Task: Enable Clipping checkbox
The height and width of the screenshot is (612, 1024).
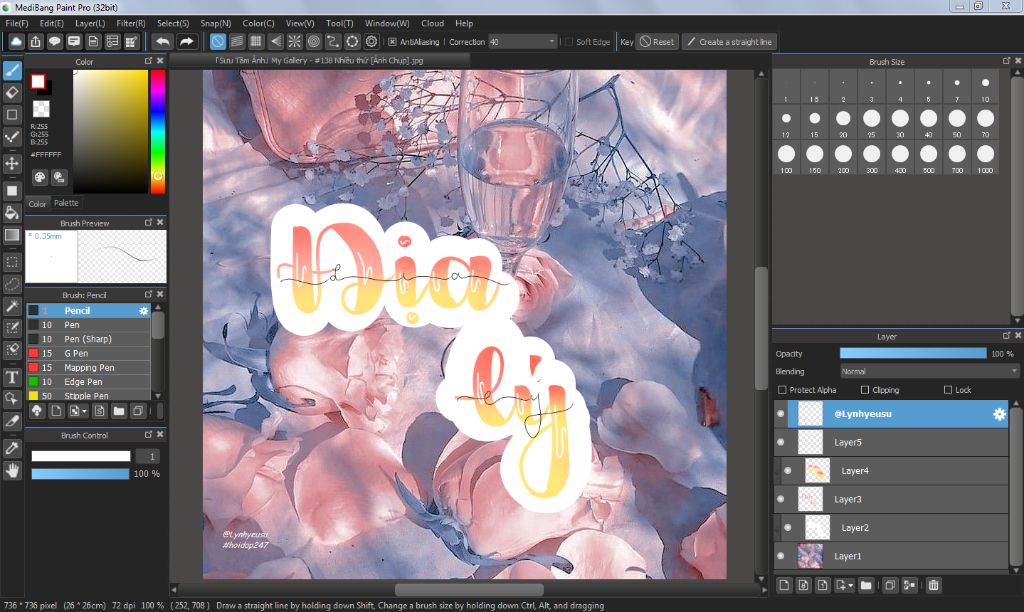Action: (x=865, y=390)
